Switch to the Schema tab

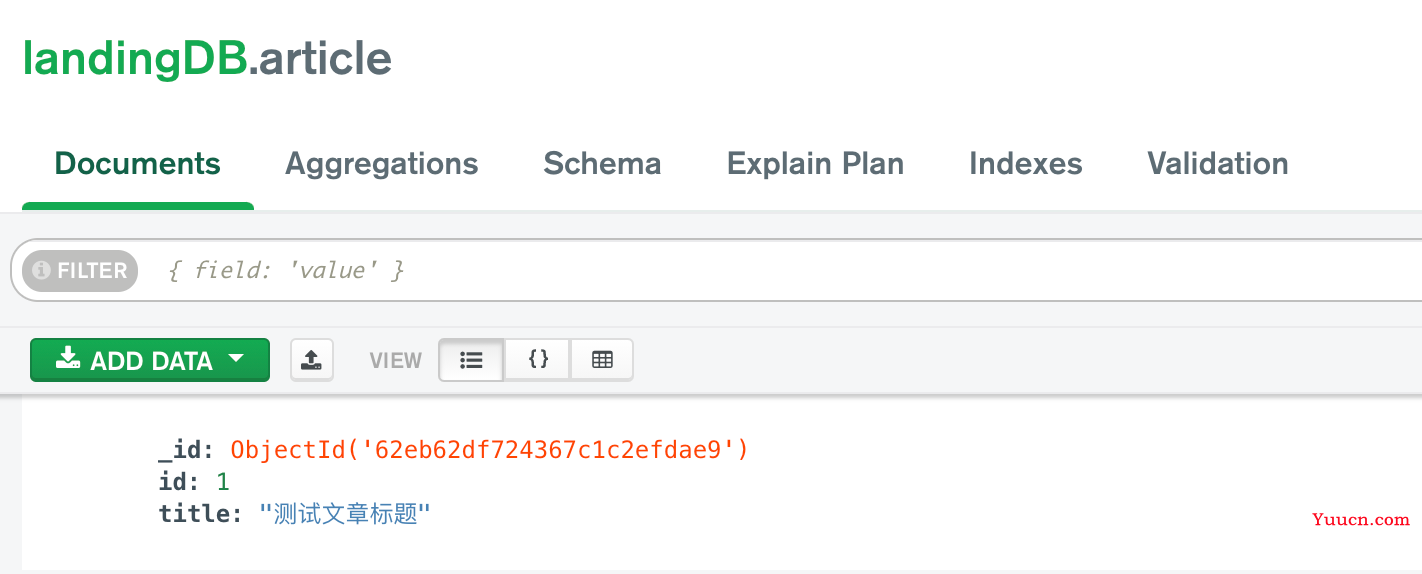tap(602, 164)
